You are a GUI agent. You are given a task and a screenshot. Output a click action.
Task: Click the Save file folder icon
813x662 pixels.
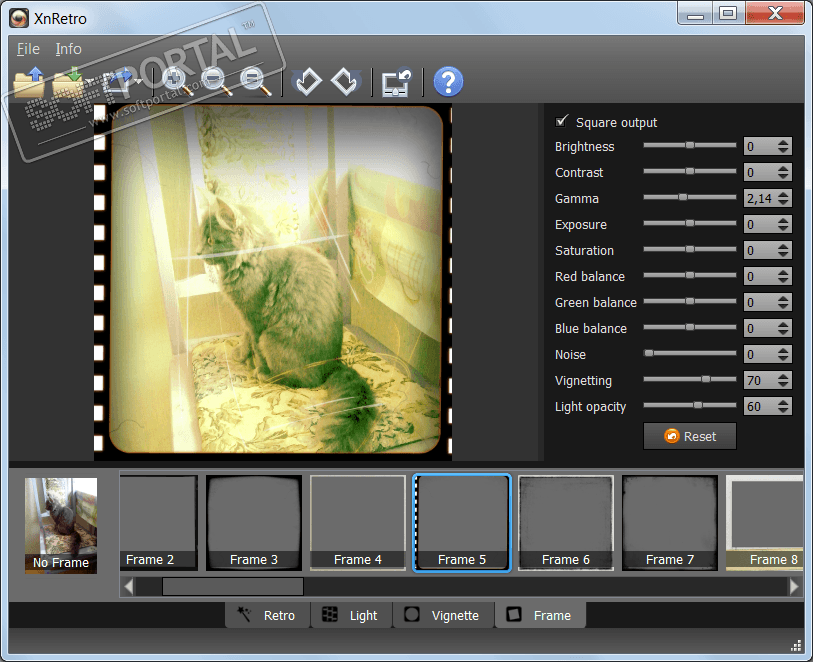(68, 82)
